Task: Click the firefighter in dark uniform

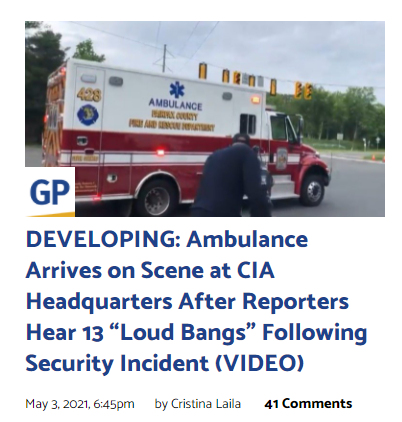Action: pyautogui.click(x=232, y=175)
